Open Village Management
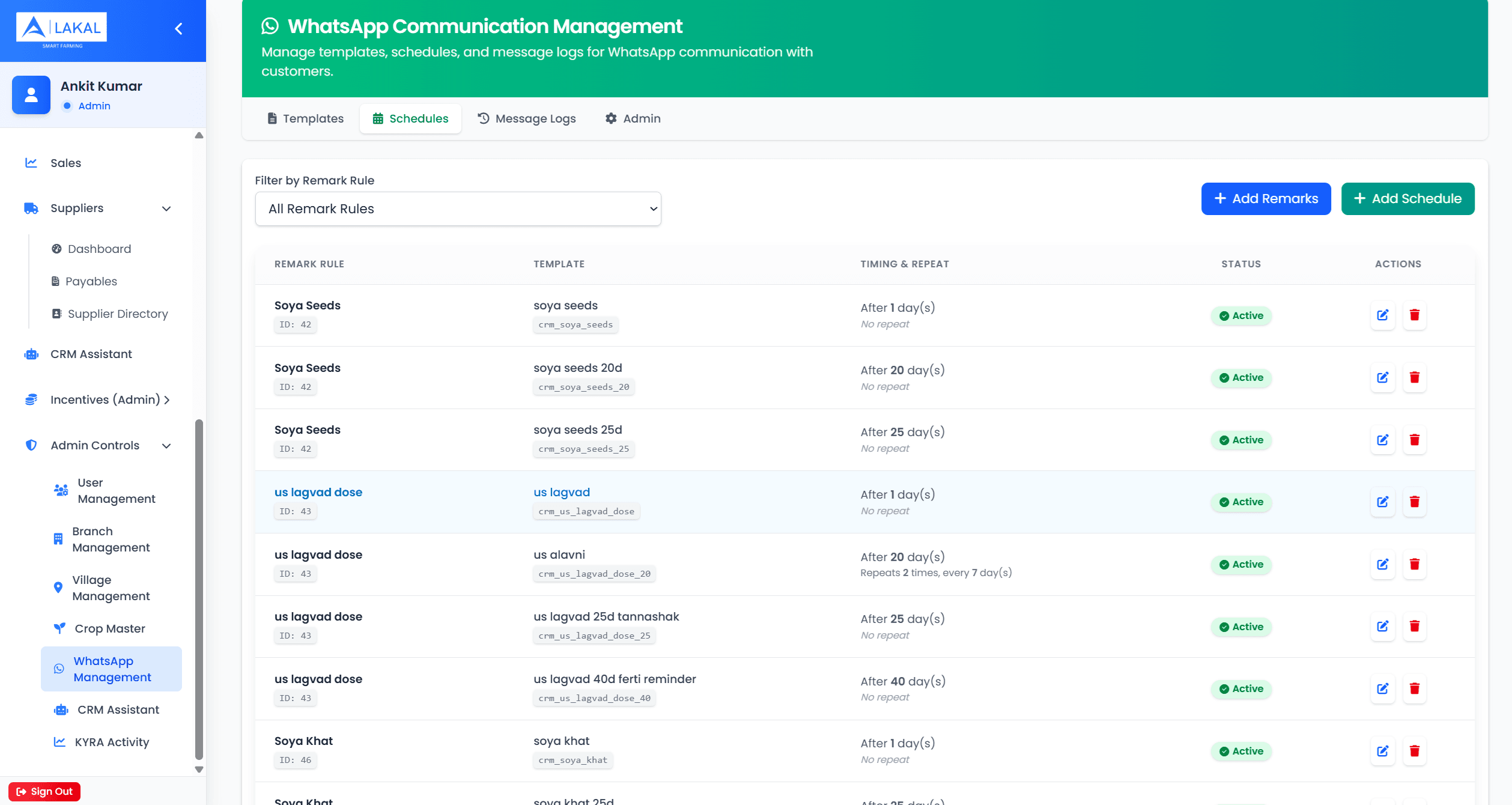This screenshot has height=805, width=1512. coord(111,588)
